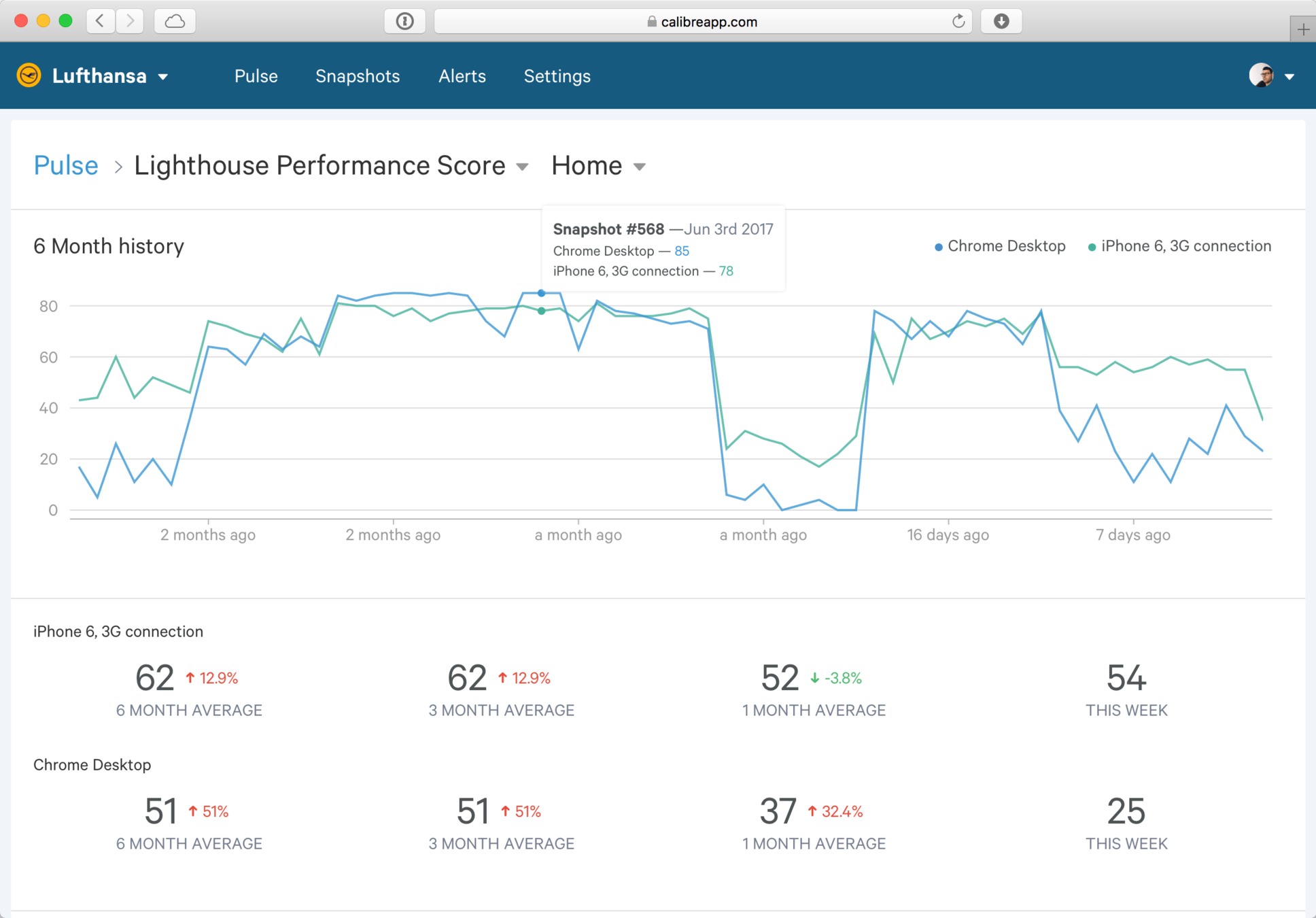
Task: Click the browser forward arrow button
Action: [x=130, y=21]
